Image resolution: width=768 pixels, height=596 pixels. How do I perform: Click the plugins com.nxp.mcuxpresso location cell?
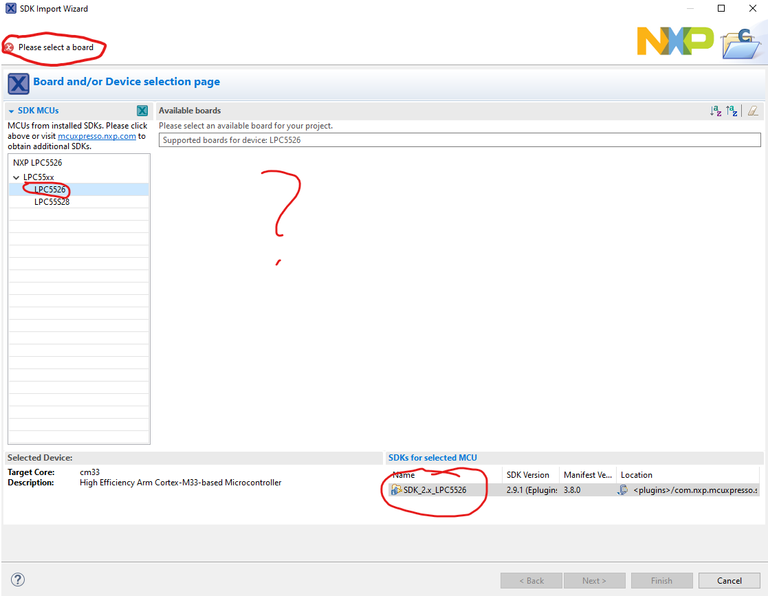pyautogui.click(x=695, y=490)
